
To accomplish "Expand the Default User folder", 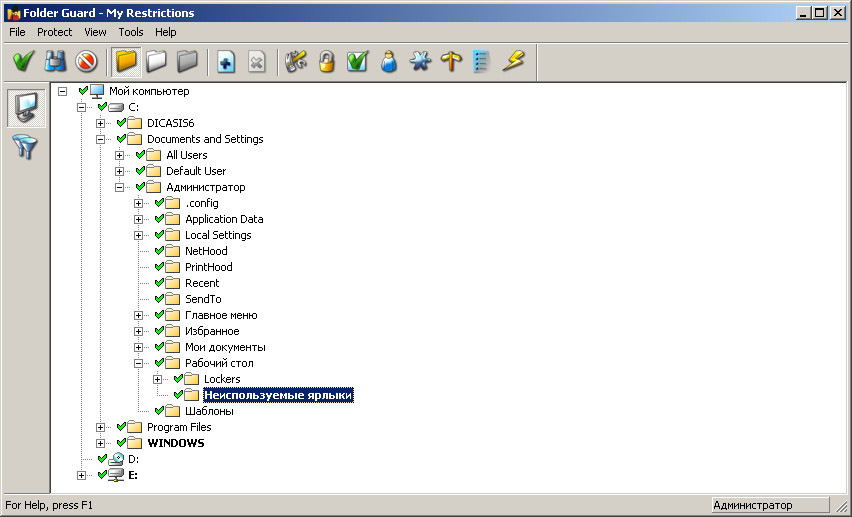I will pos(120,171).
